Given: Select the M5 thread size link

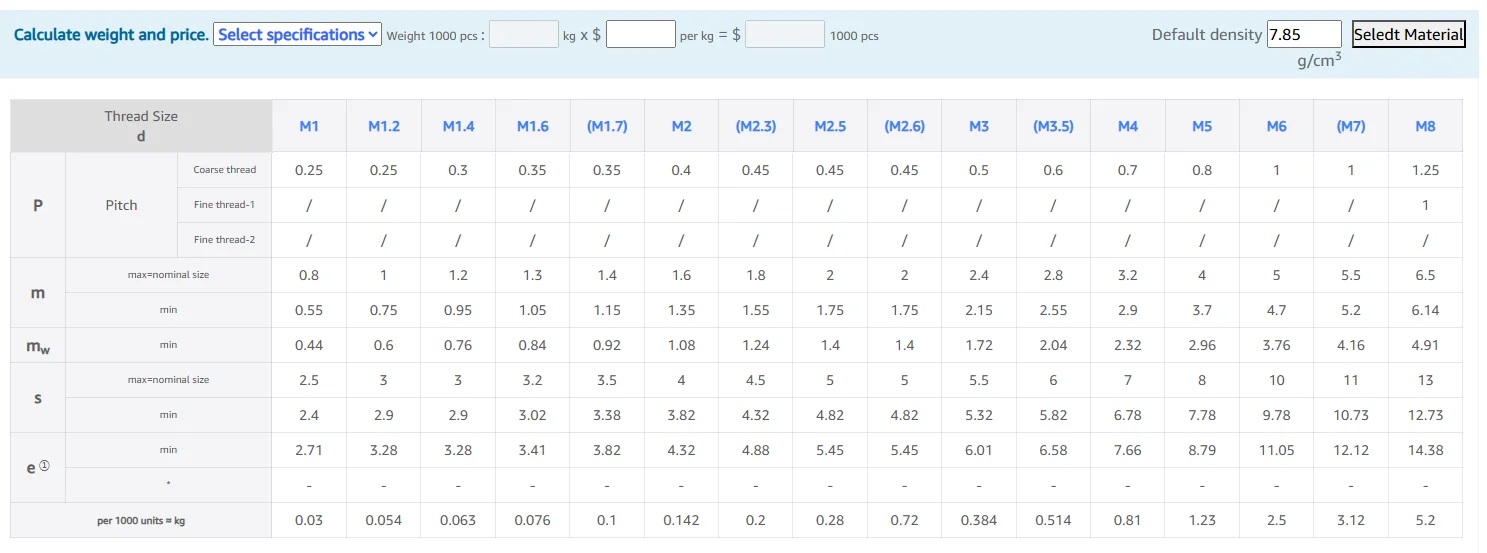Looking at the screenshot, I should click(1202, 126).
